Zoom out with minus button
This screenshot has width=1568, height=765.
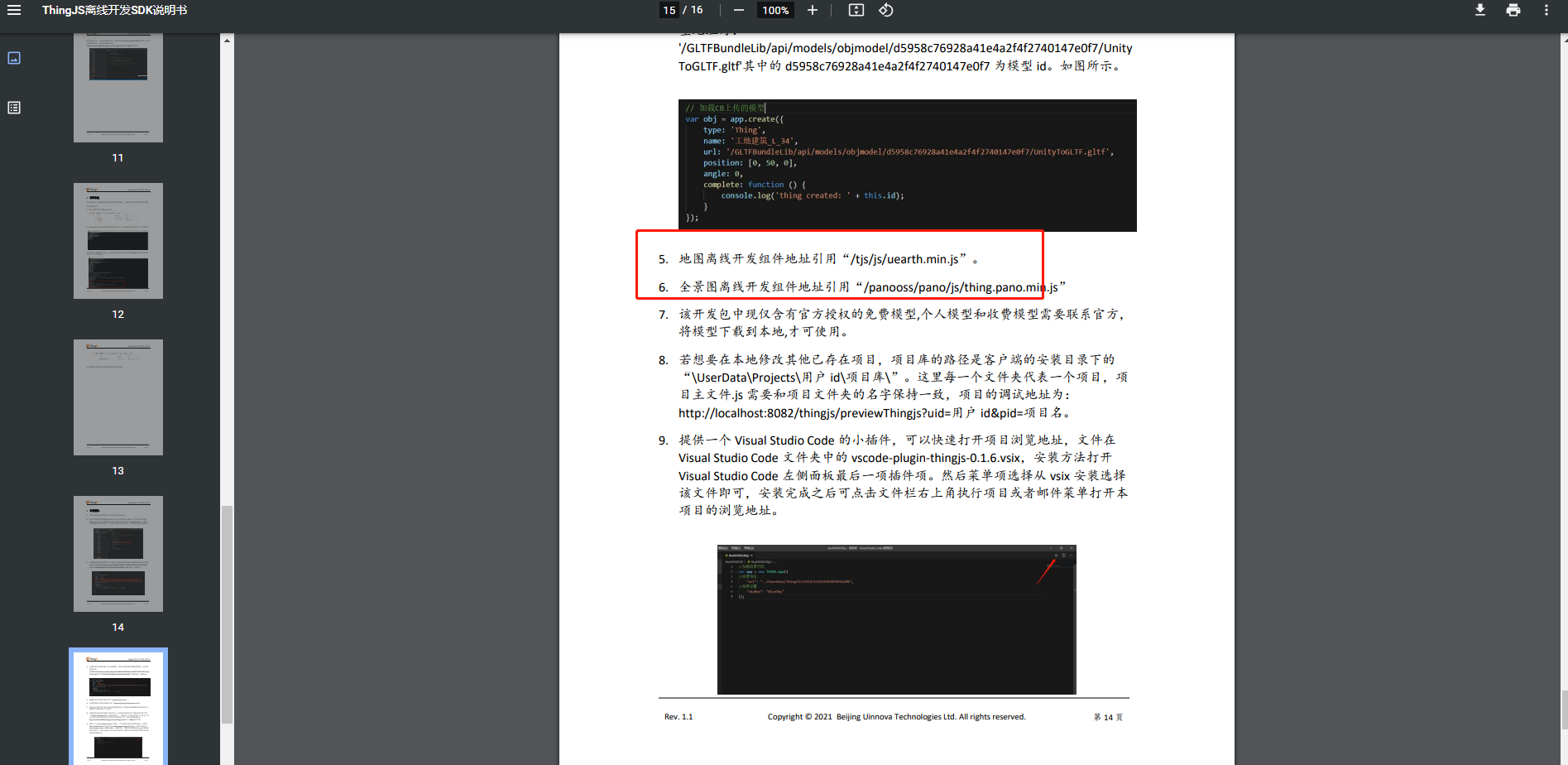tap(739, 10)
